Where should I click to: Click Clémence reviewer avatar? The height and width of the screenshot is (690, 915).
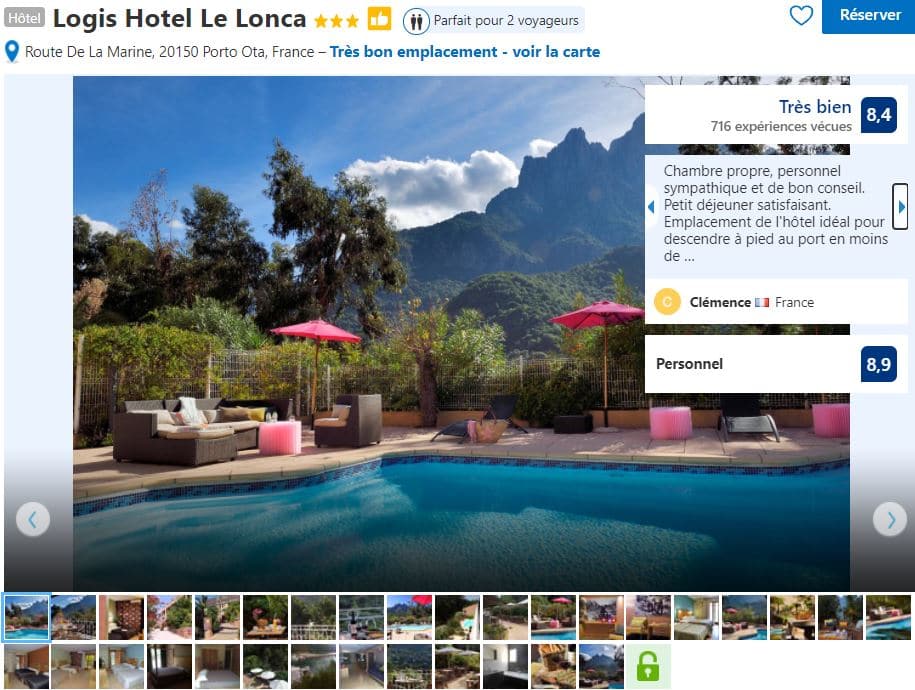[667, 302]
